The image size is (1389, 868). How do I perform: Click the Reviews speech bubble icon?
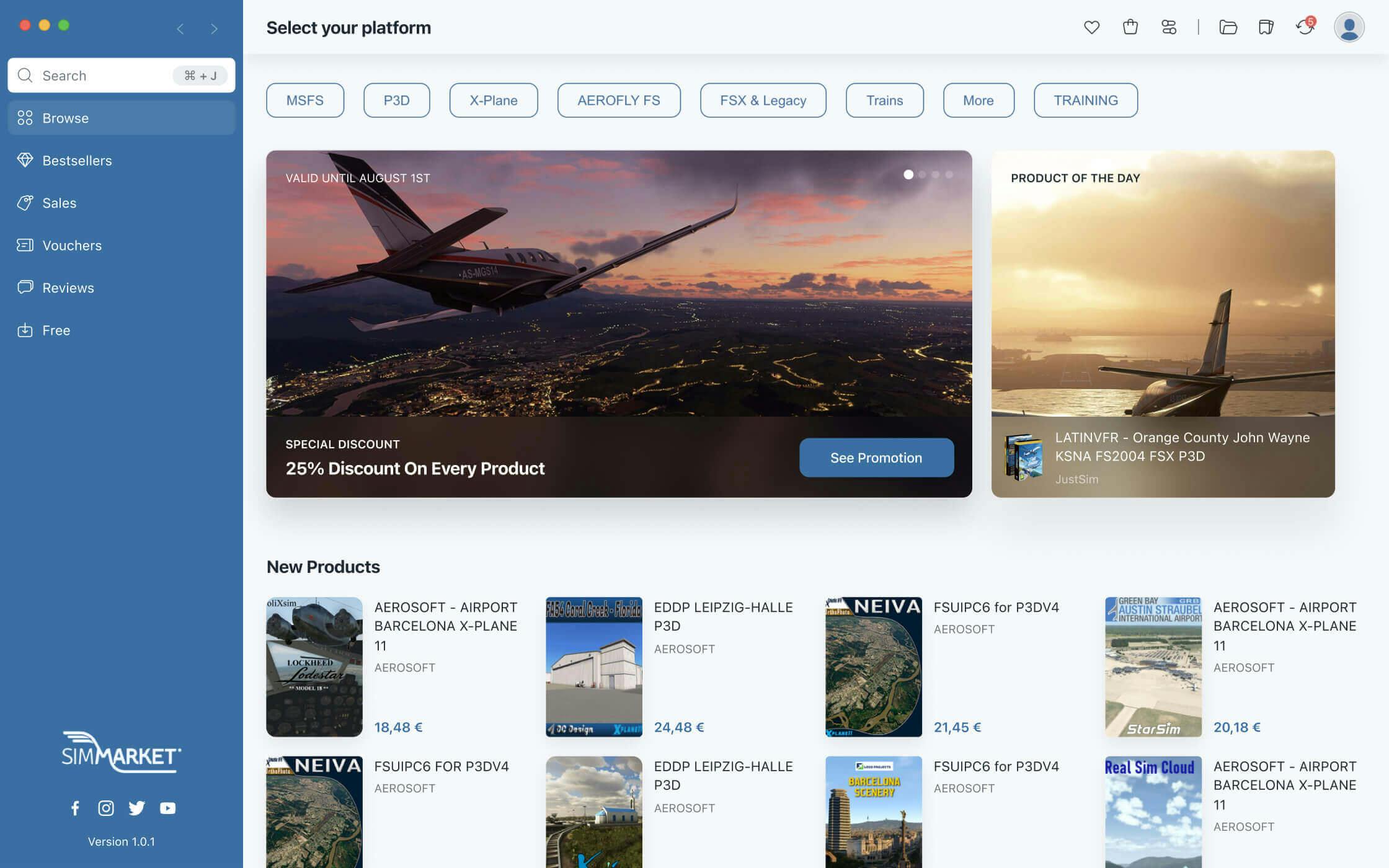[x=25, y=287]
